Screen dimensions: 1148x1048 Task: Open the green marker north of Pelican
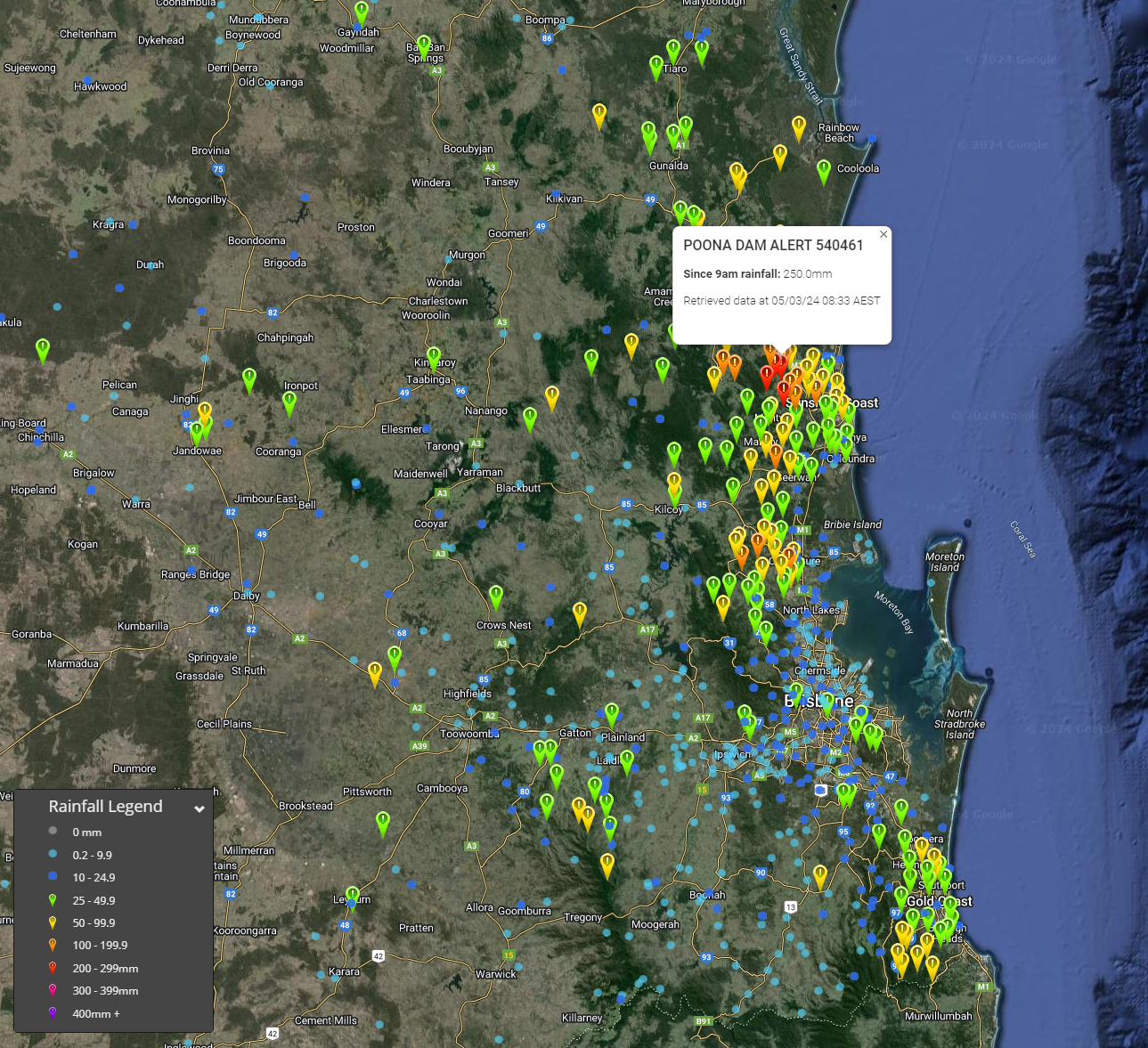coord(43,350)
